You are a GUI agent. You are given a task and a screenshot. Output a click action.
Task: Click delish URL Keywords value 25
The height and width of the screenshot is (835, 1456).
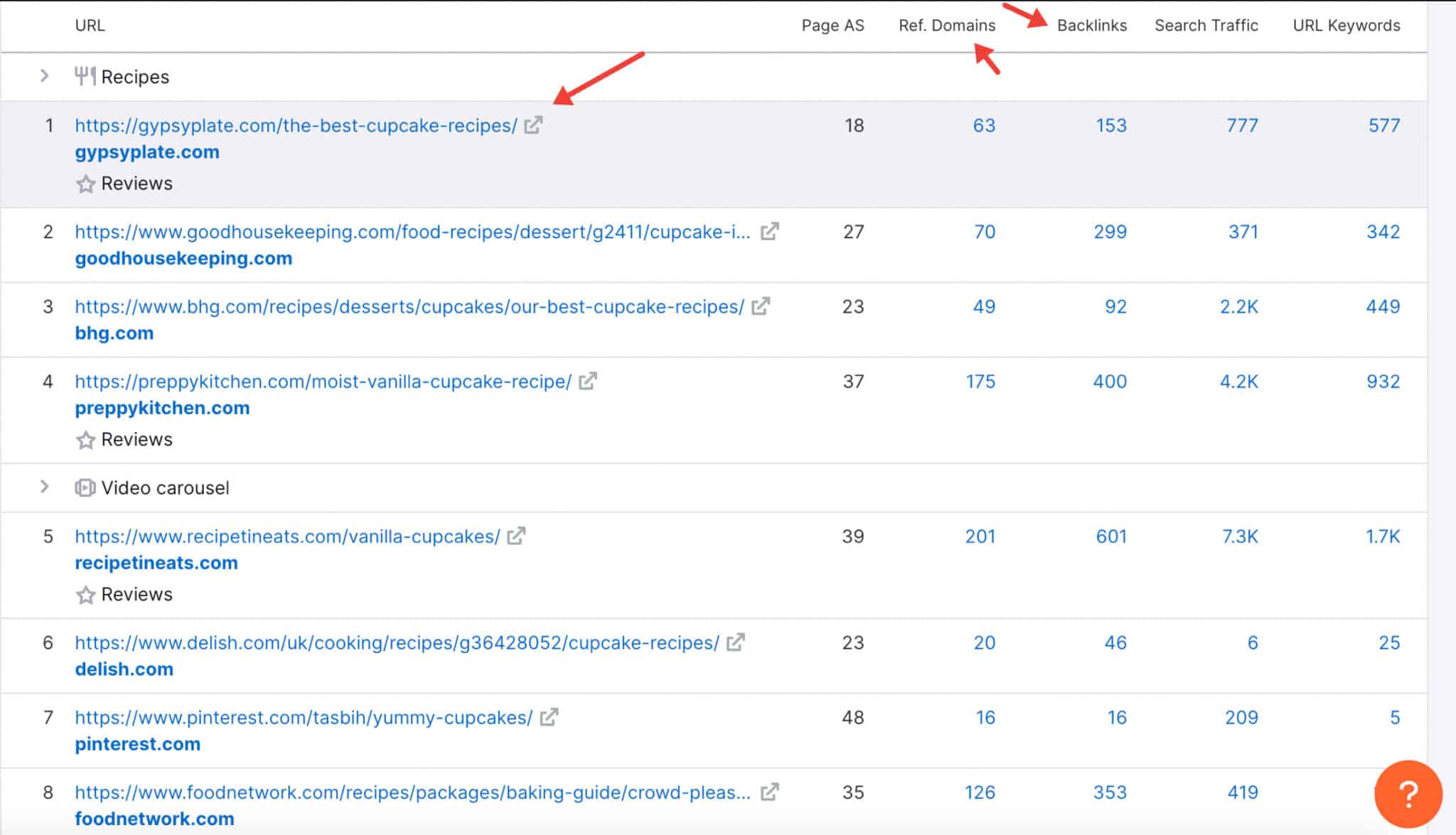(1389, 643)
